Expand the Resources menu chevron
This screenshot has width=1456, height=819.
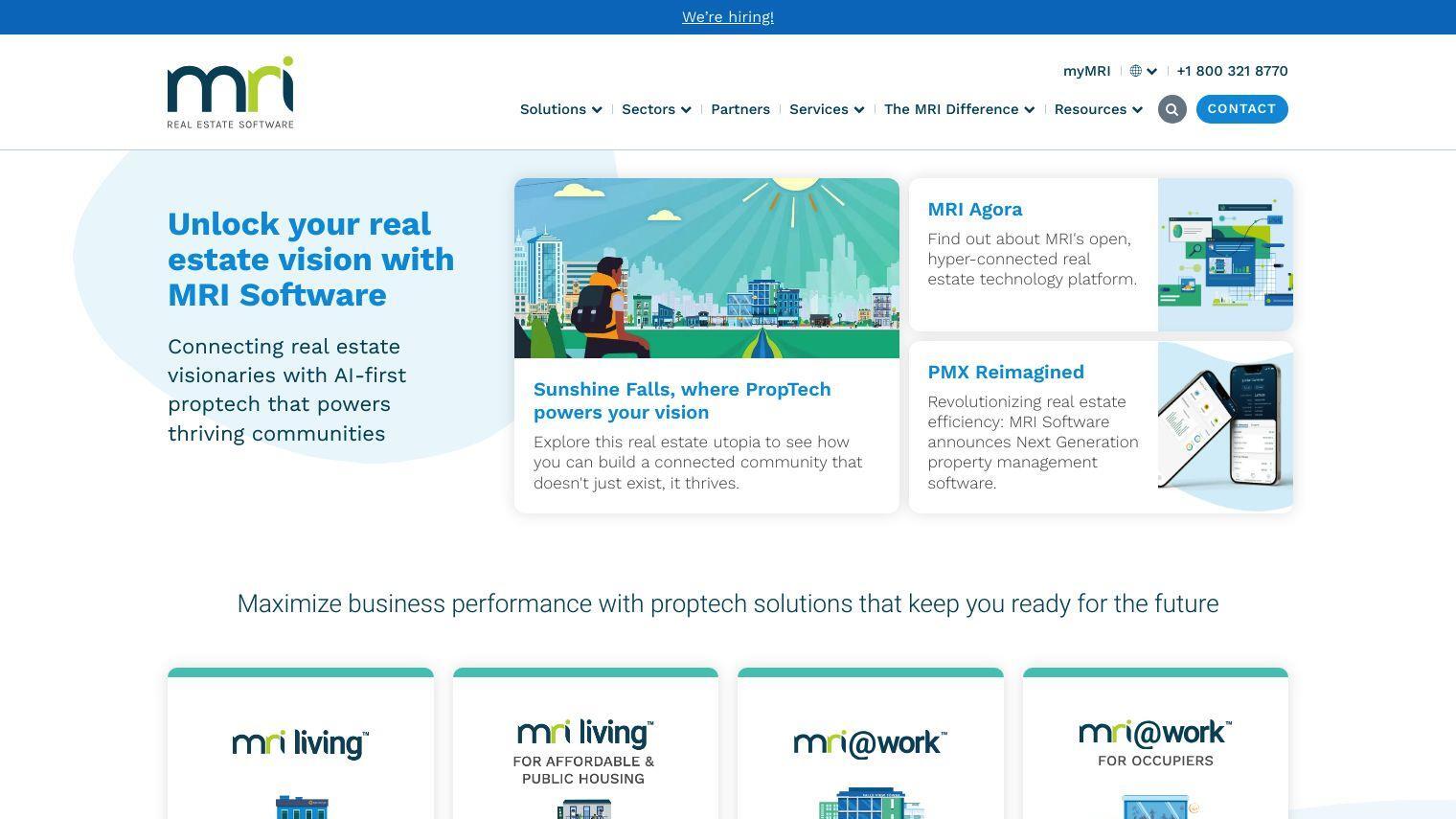1137,110
